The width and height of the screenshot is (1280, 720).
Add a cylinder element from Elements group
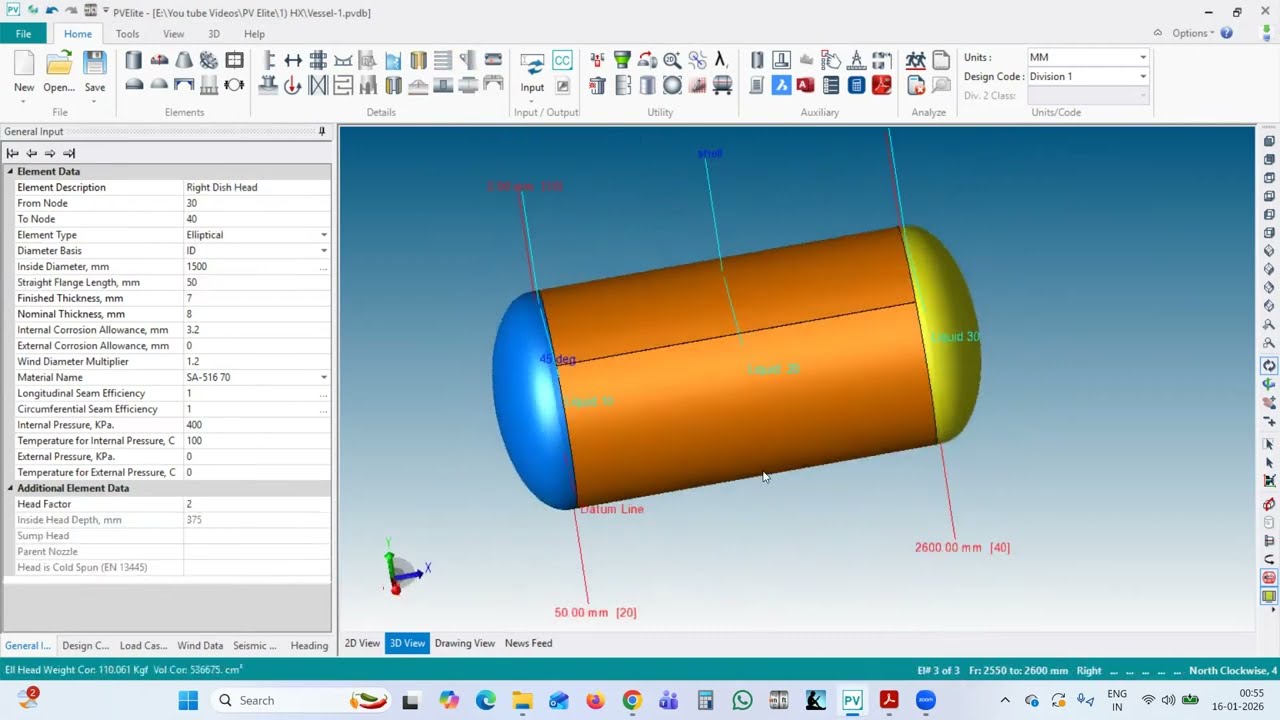(x=133, y=61)
